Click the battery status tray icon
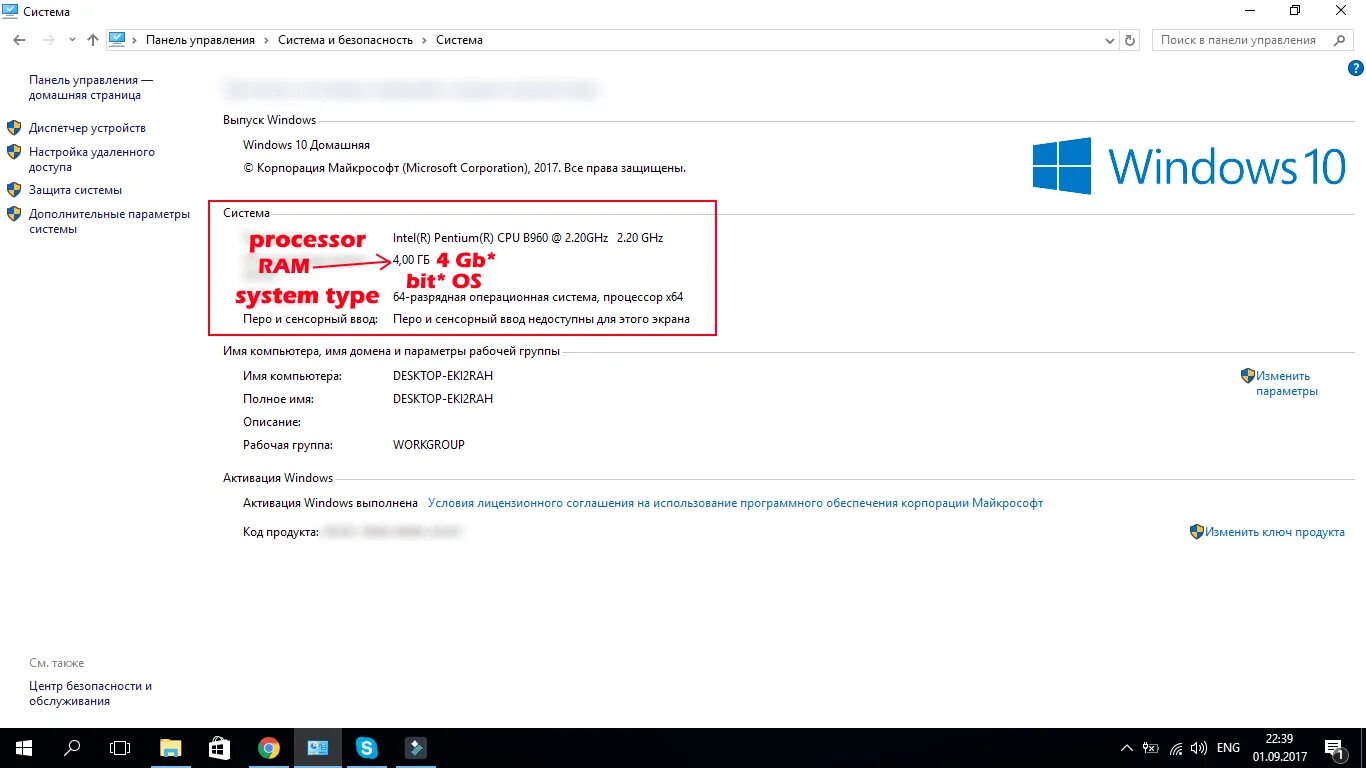 click(1151, 748)
